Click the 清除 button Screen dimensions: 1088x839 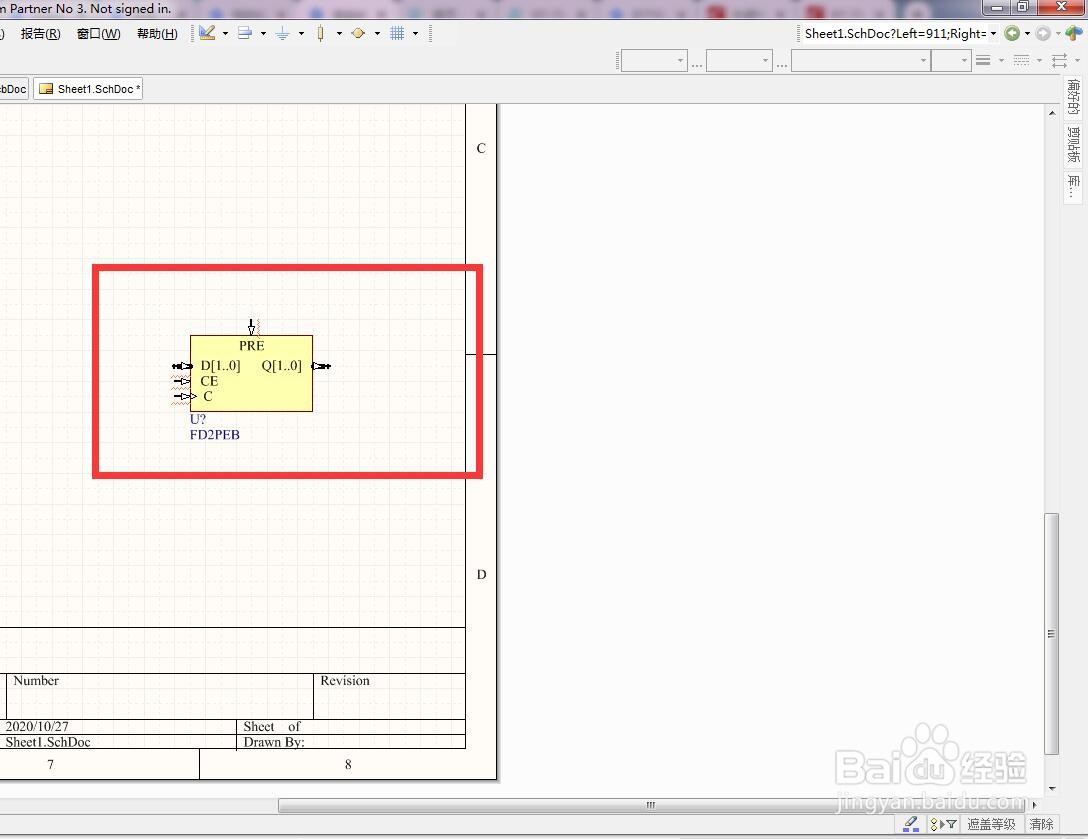pyautogui.click(x=1041, y=824)
